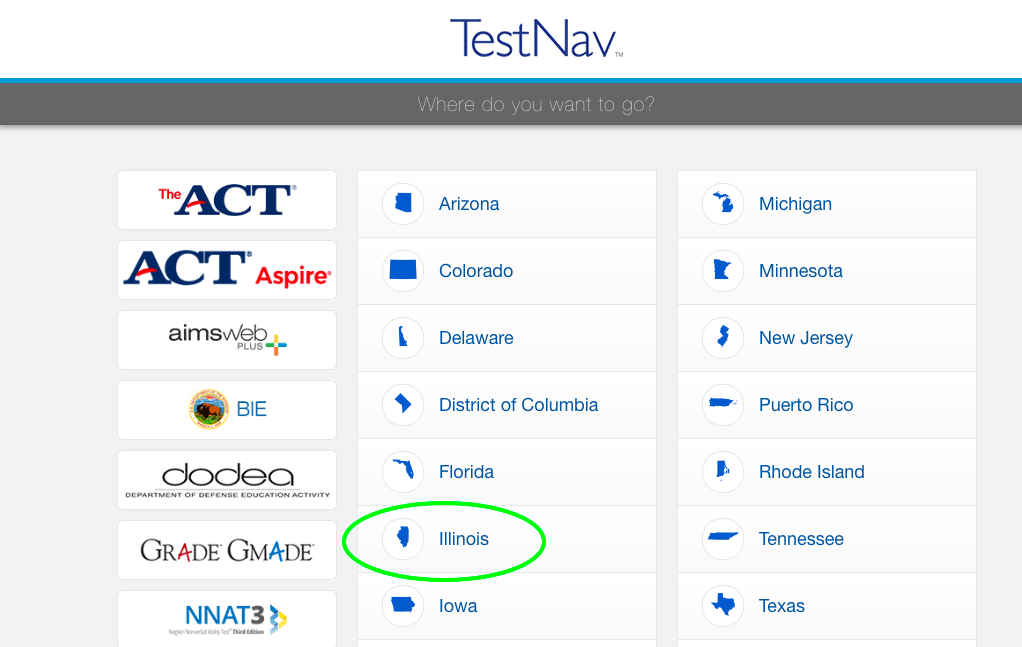Open the Rhode Island text link
Screen dimensions: 1022x647
[811, 472]
